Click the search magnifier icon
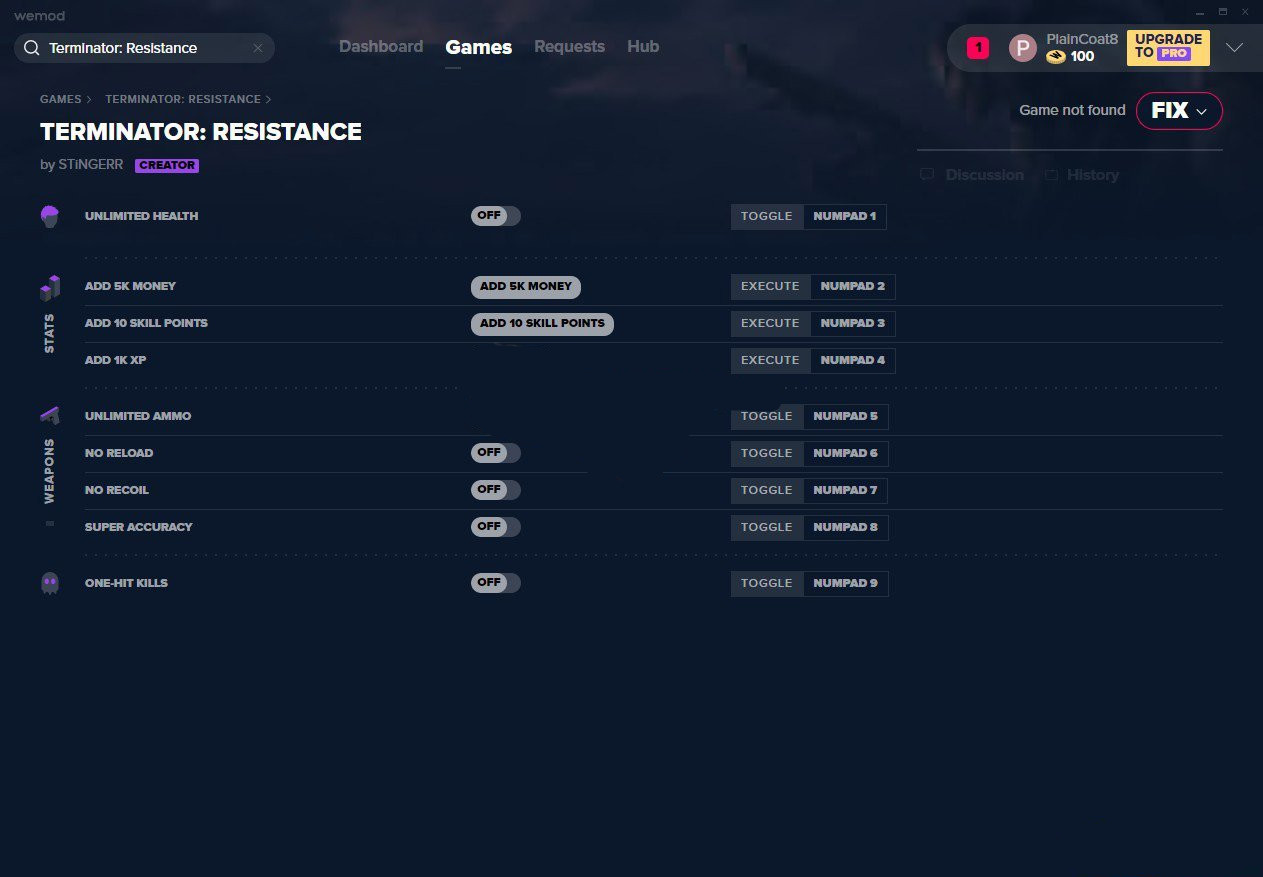This screenshot has width=1263, height=877. [x=31, y=48]
